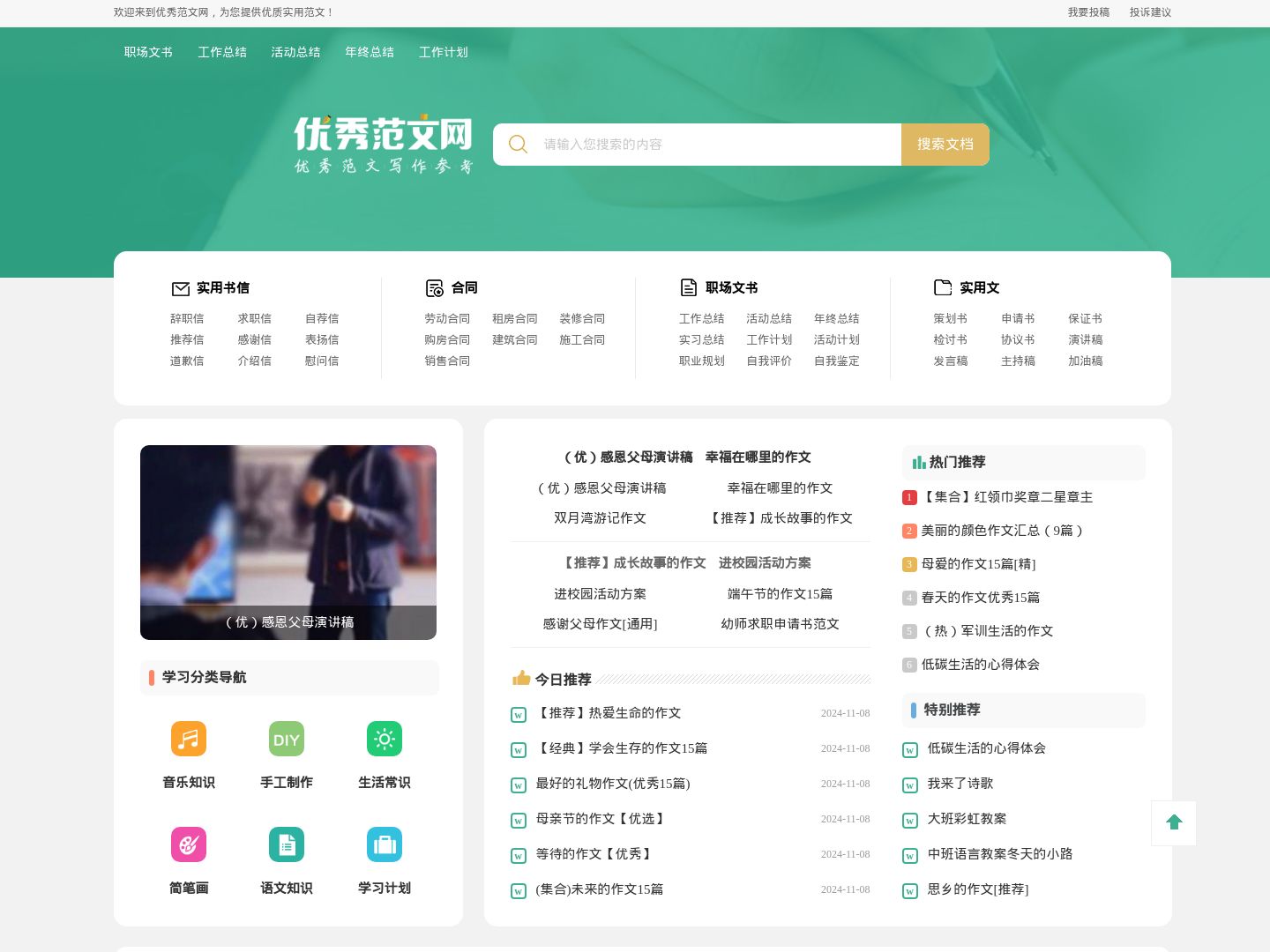Click doc icon beside 大班彩虹教案
The width and height of the screenshot is (1270, 952).
tap(910, 820)
